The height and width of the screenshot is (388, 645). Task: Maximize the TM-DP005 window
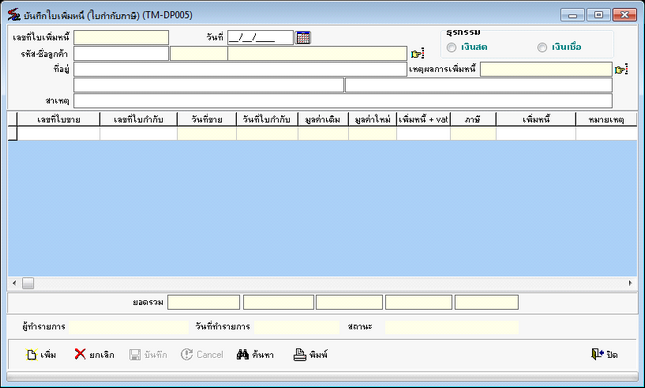click(599, 15)
